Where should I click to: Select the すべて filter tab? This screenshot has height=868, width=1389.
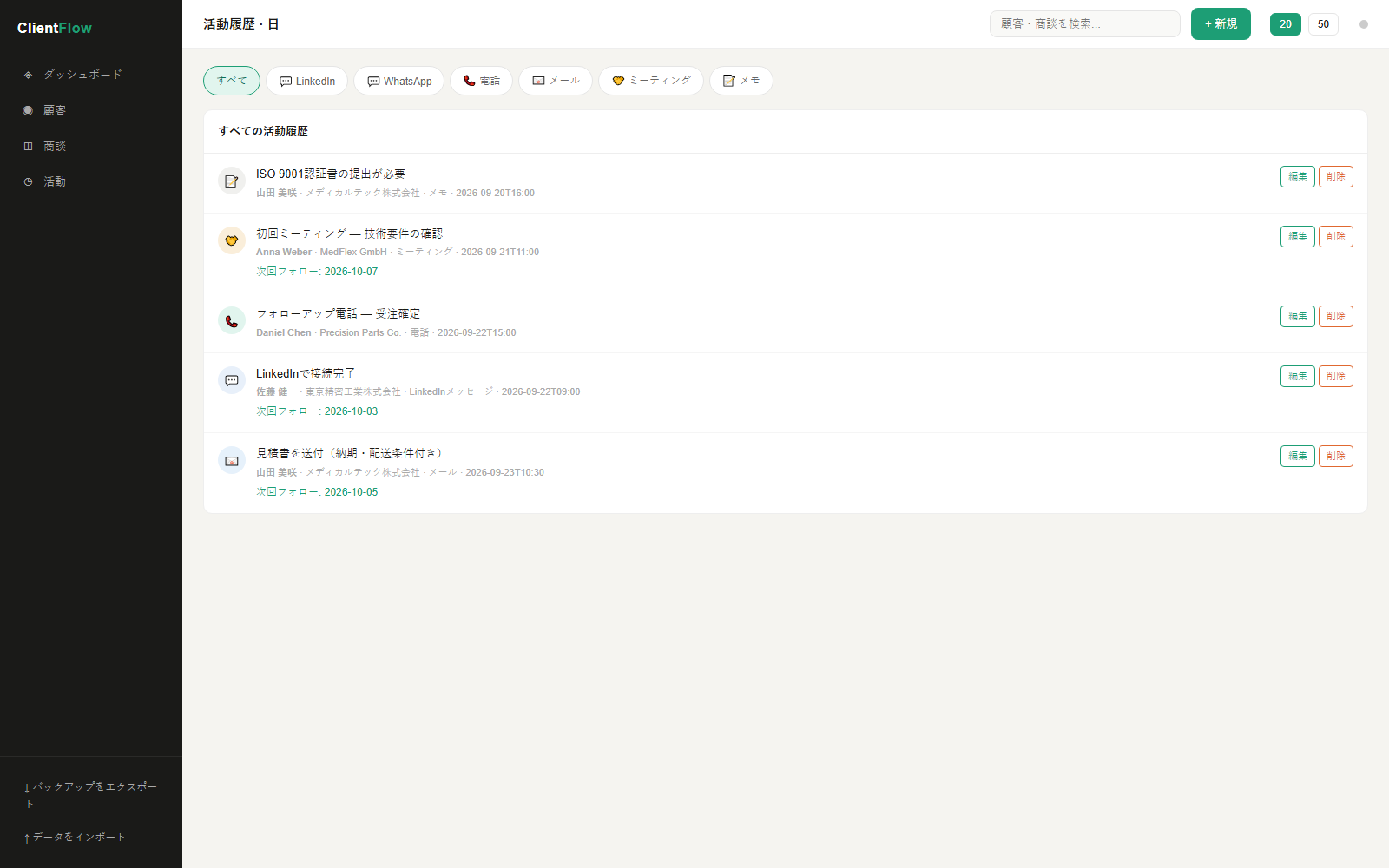click(x=232, y=81)
